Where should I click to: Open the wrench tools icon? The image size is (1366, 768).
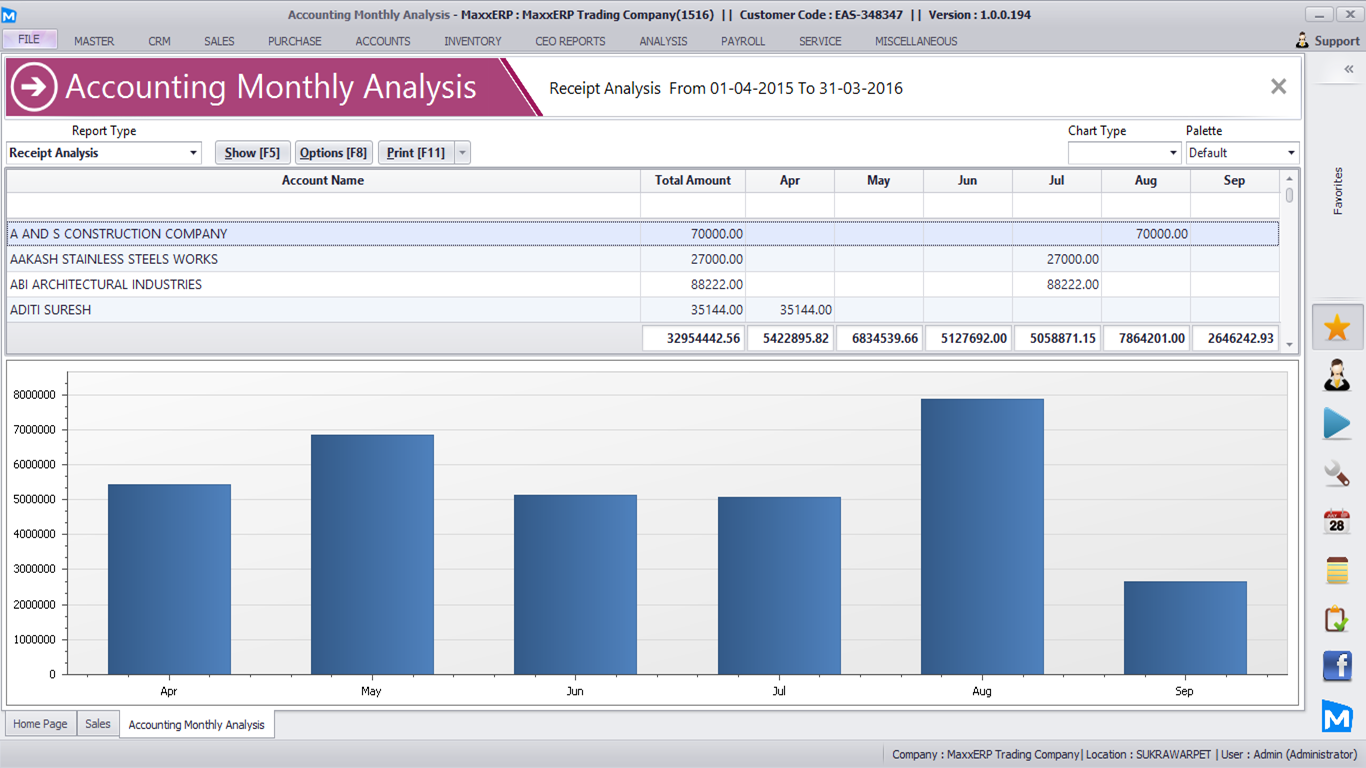1337,473
